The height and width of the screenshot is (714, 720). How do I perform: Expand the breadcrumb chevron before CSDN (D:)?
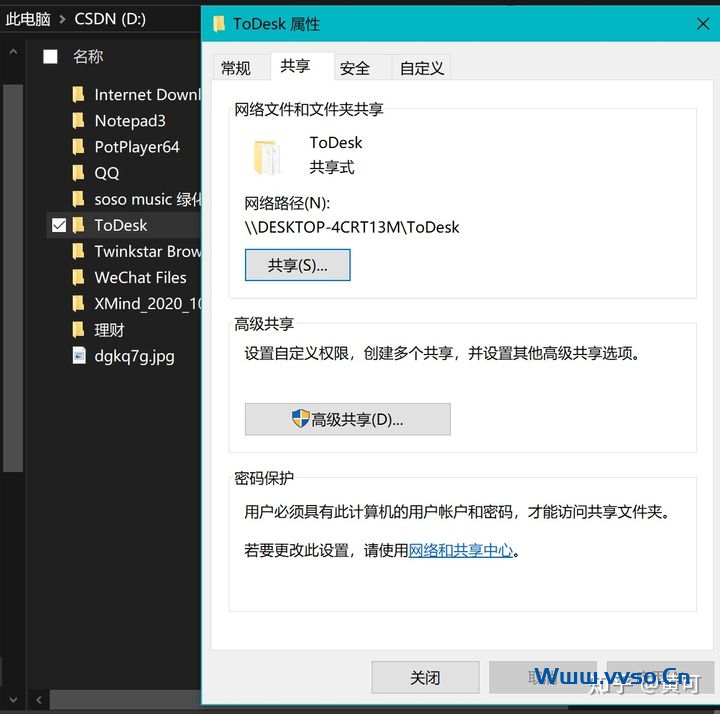tap(60, 18)
